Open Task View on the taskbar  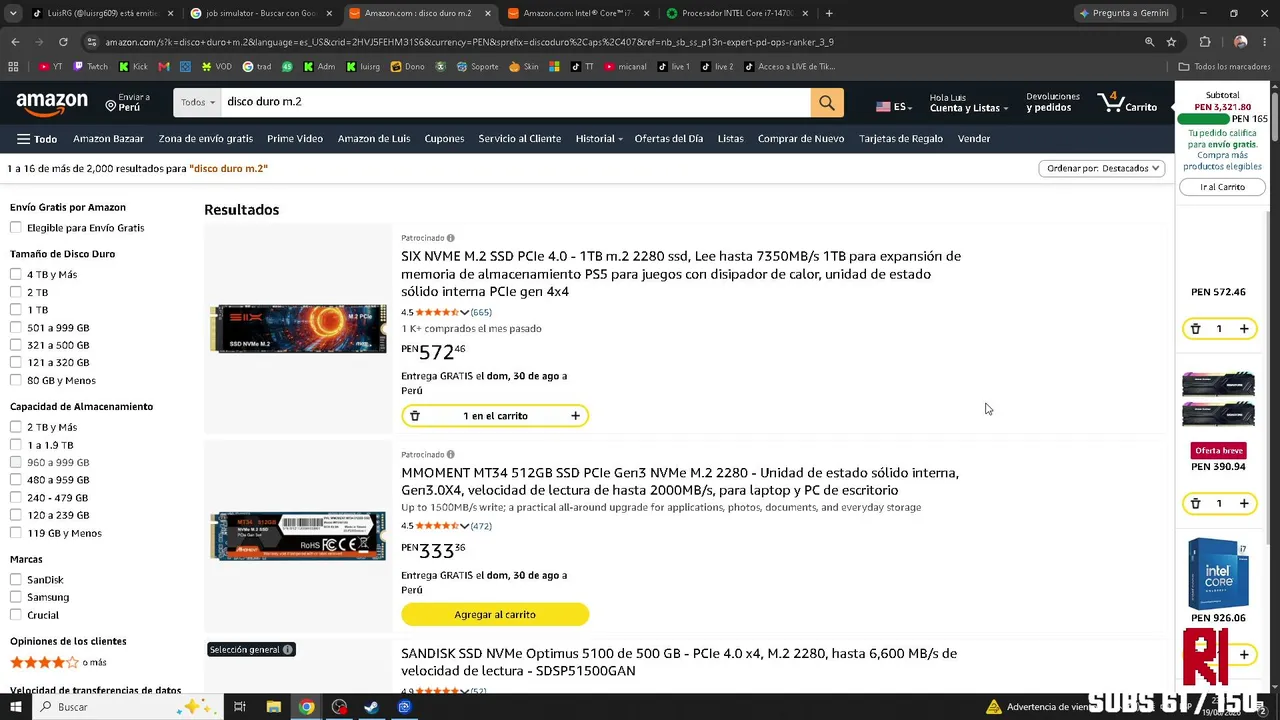point(240,707)
